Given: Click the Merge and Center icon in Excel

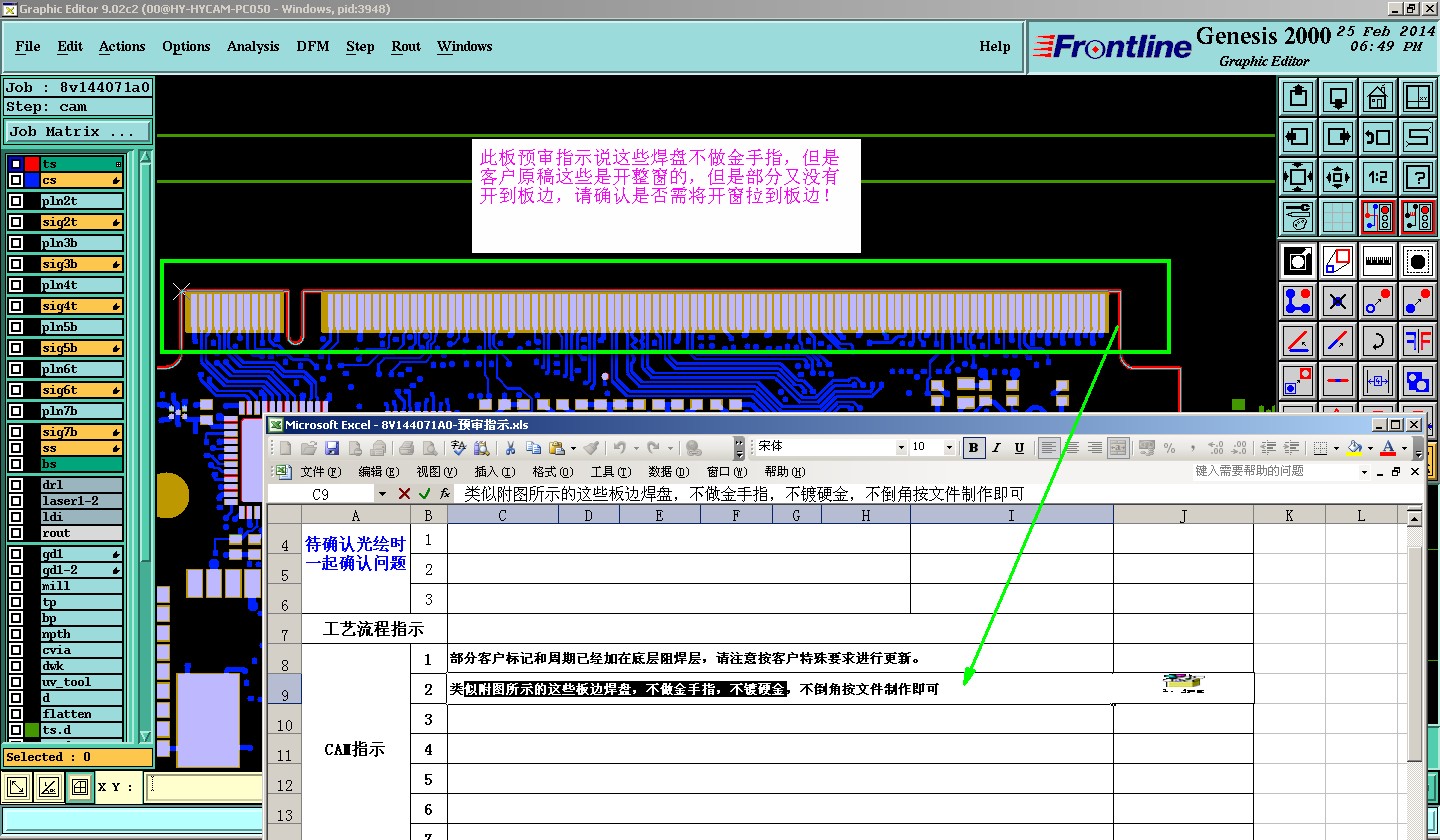Looking at the screenshot, I should 1118,448.
